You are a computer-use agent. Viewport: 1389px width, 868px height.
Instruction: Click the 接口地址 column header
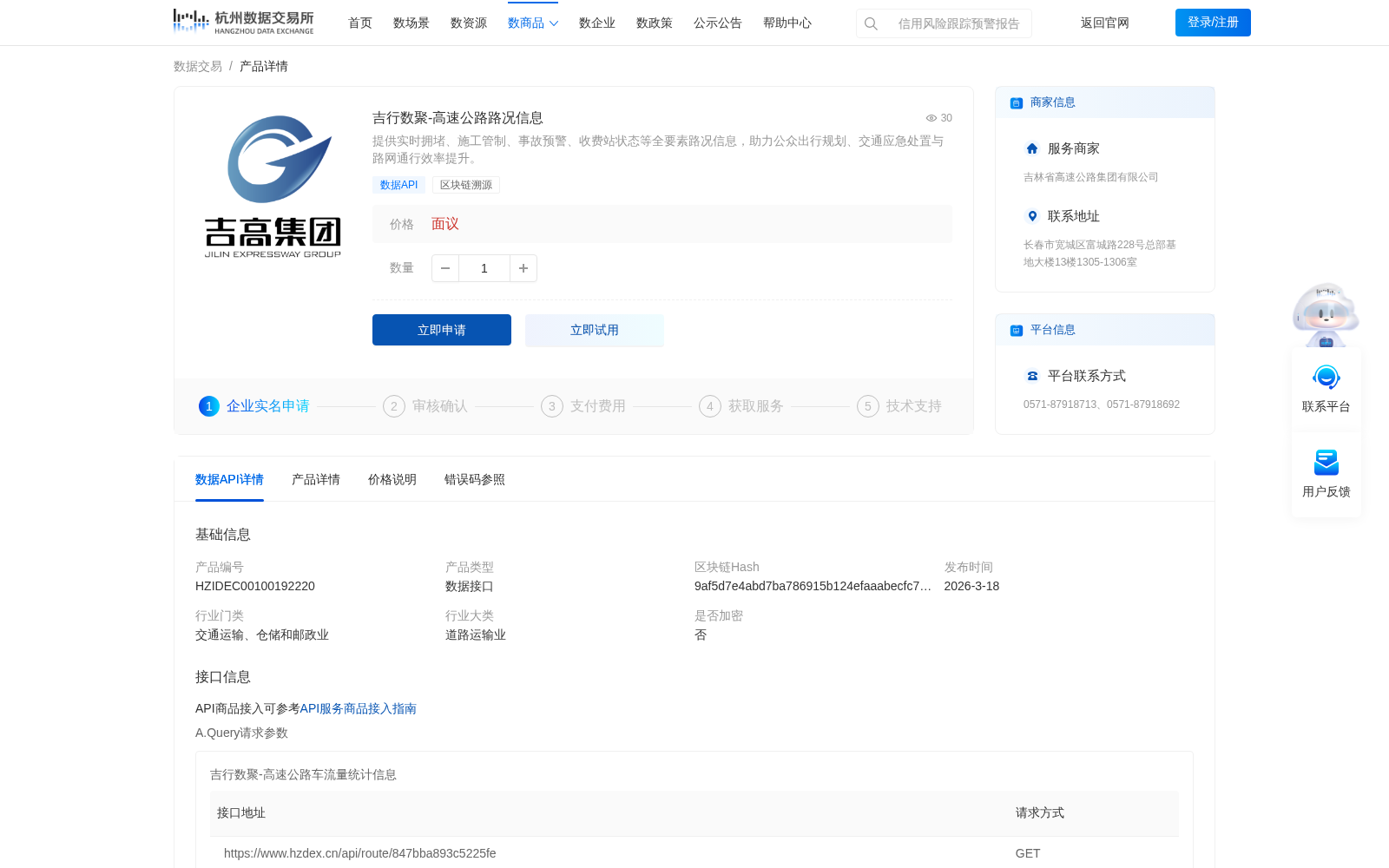(x=241, y=812)
